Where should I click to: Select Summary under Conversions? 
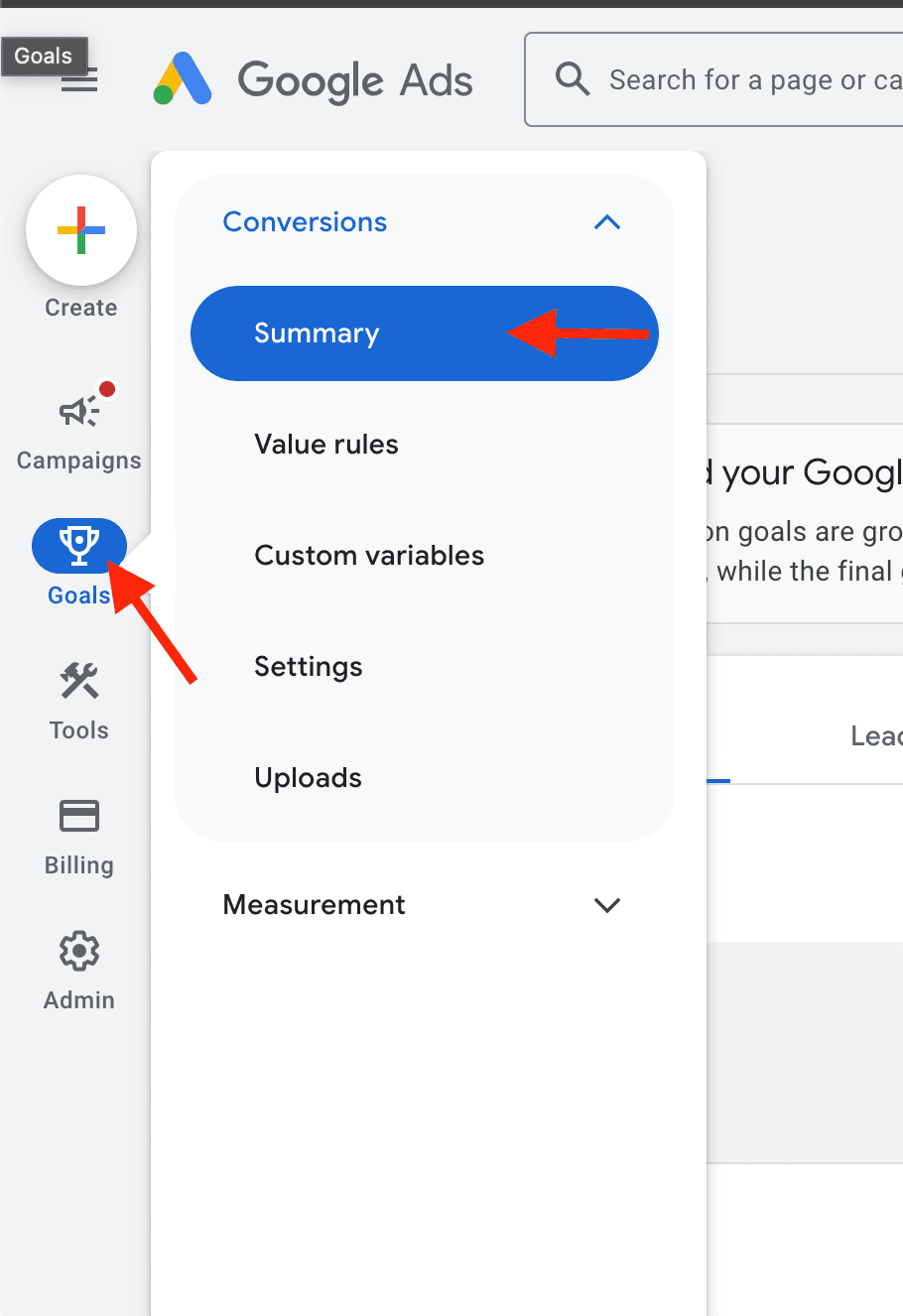coord(425,333)
